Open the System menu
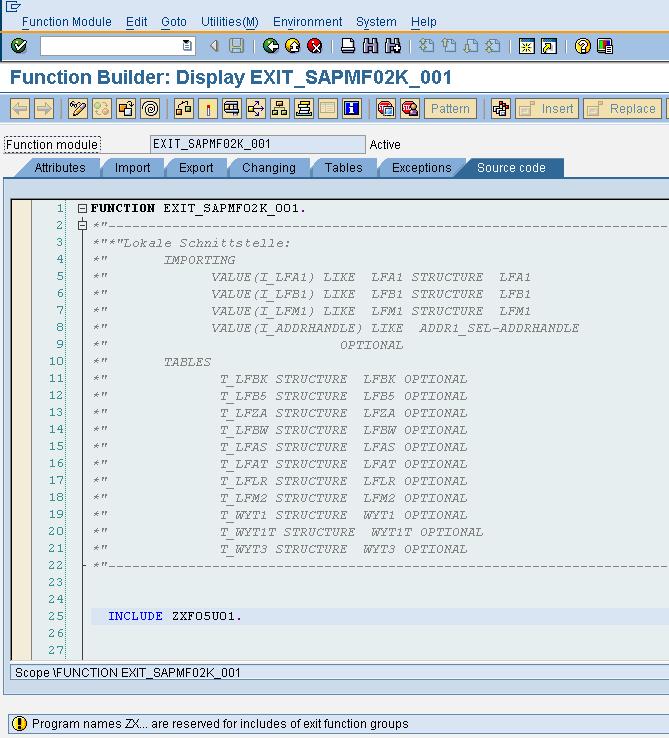The image size is (669, 738). (x=376, y=22)
